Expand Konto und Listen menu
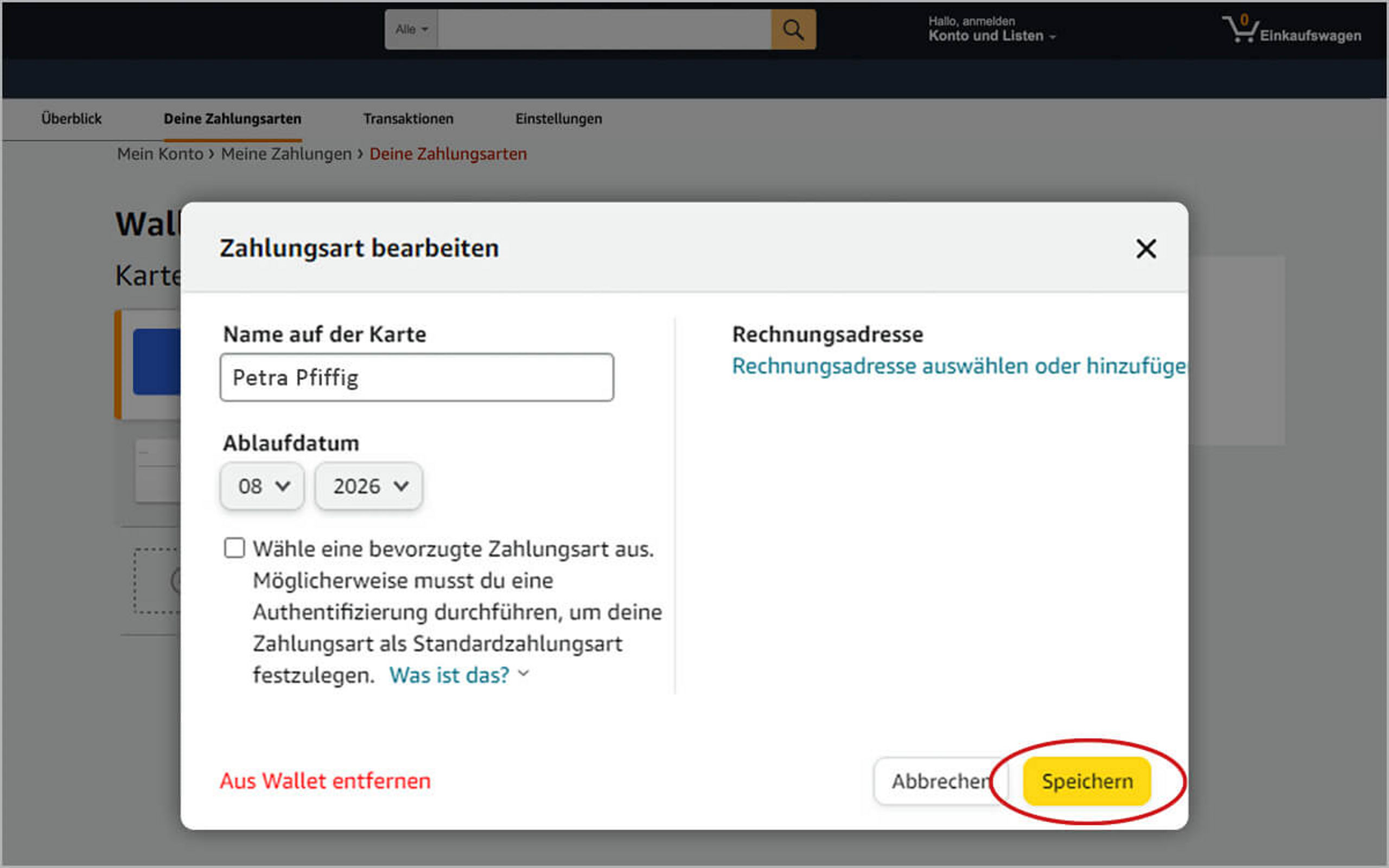 [x=991, y=36]
